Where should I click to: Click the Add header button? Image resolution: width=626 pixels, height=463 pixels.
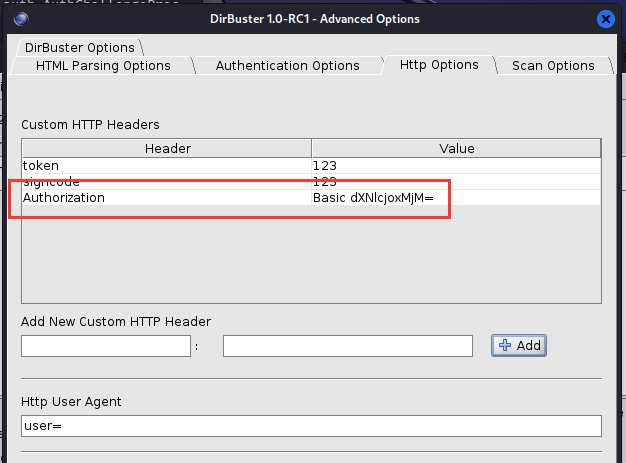pos(519,345)
